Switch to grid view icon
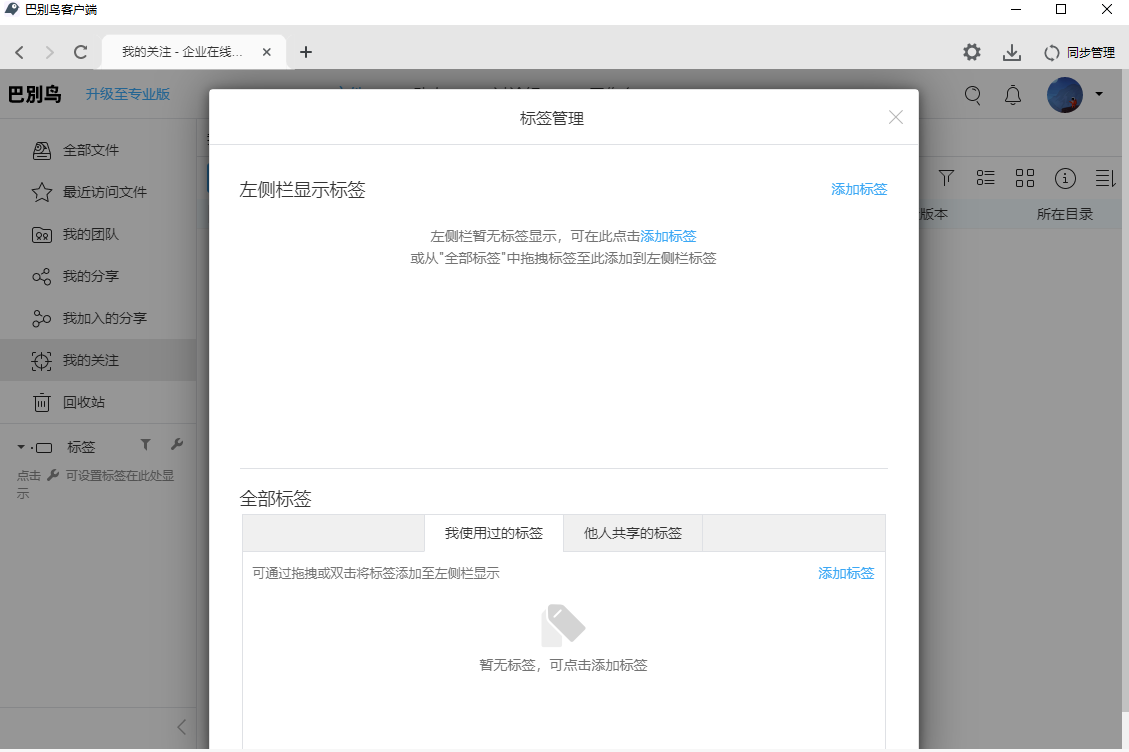This screenshot has width=1129, height=752. [1025, 178]
